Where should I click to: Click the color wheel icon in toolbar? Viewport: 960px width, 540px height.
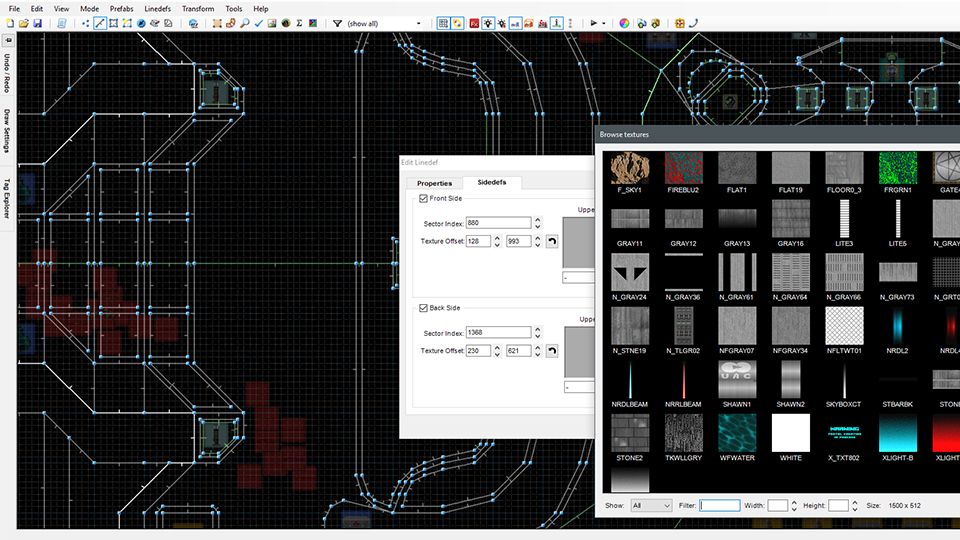click(624, 23)
